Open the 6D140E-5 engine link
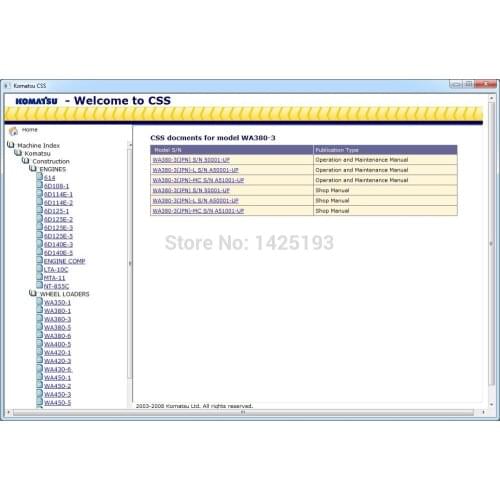This screenshot has width=500, height=500. point(58,253)
